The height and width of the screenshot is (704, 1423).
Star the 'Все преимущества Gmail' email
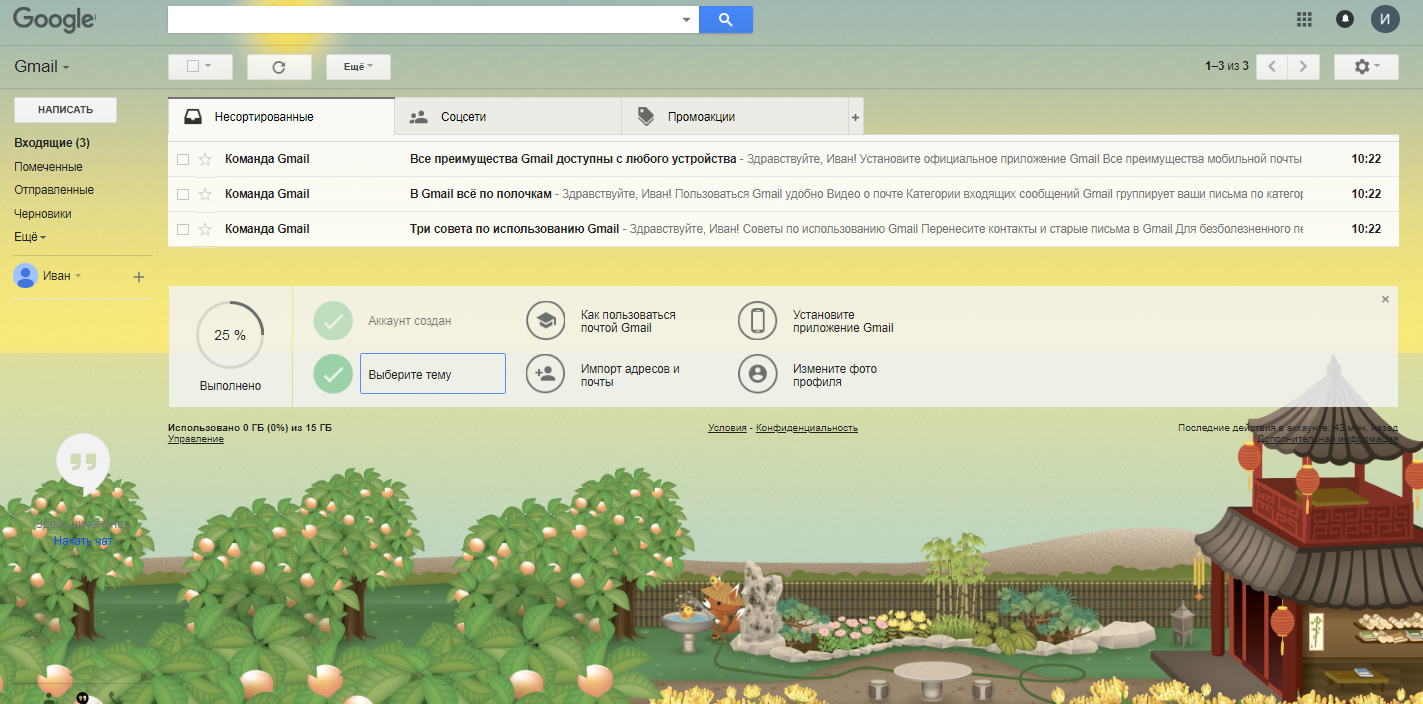[205, 159]
